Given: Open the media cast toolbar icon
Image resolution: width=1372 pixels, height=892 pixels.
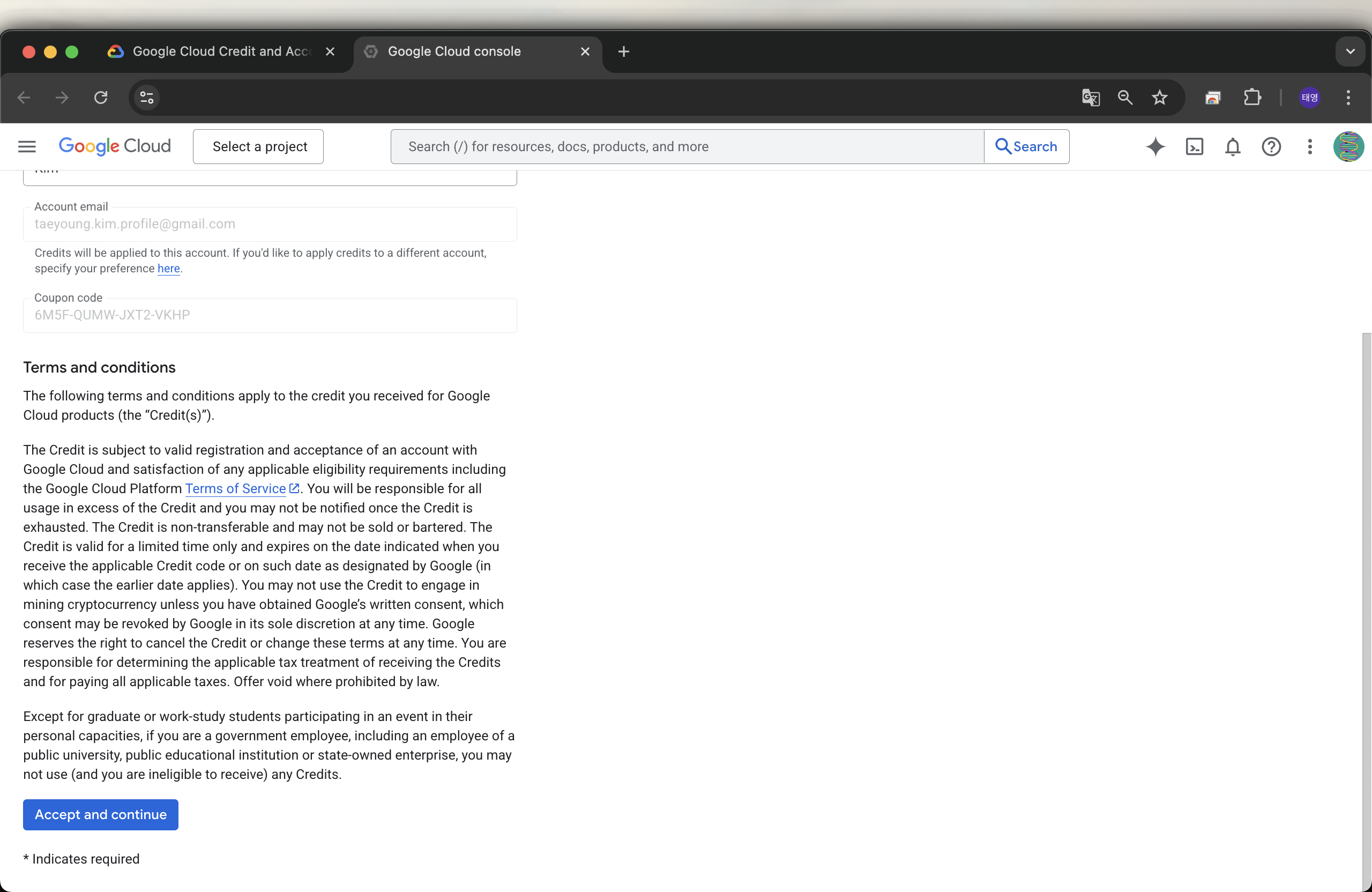Looking at the screenshot, I should 1213,98.
